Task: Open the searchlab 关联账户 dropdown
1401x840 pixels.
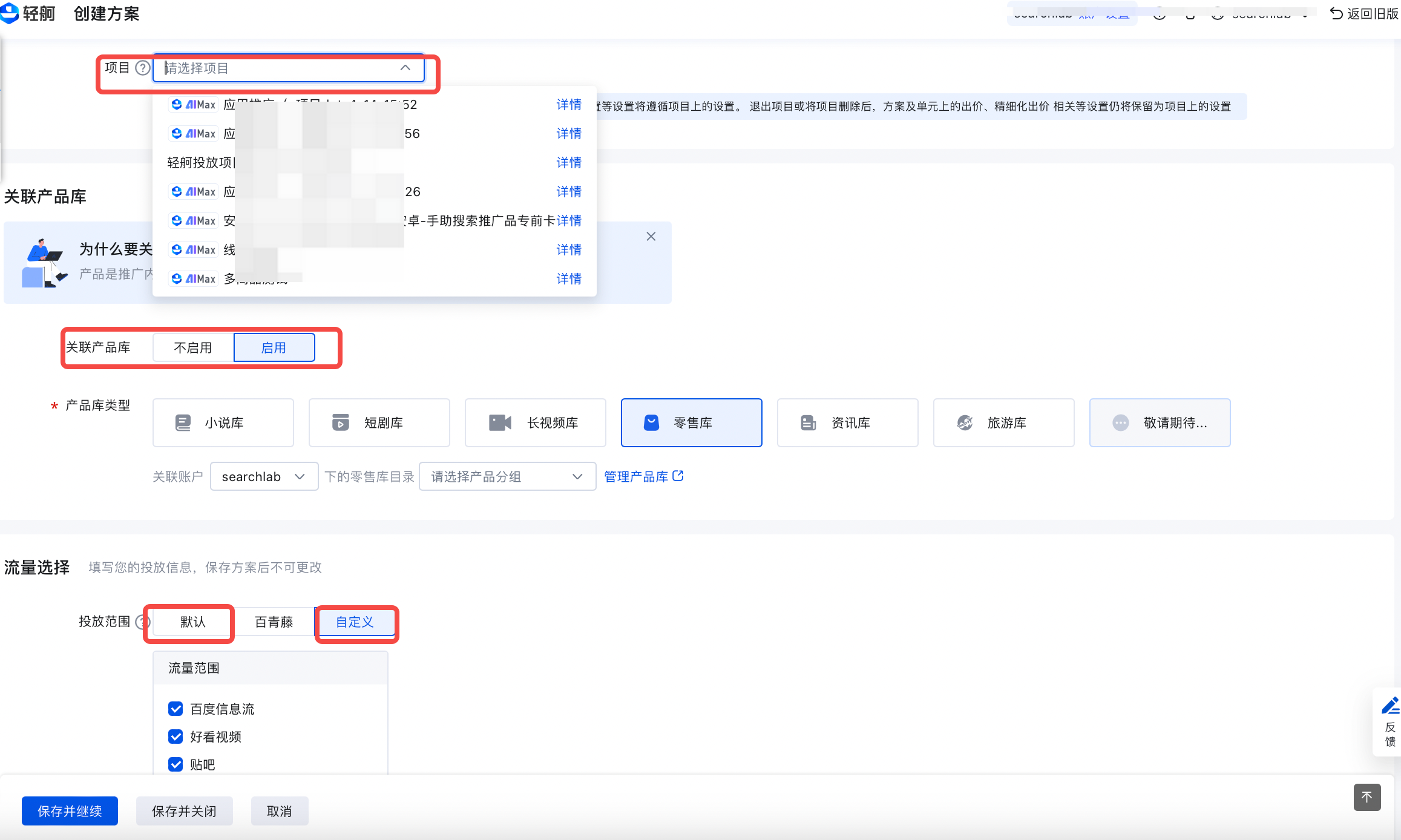Action: [x=264, y=477]
